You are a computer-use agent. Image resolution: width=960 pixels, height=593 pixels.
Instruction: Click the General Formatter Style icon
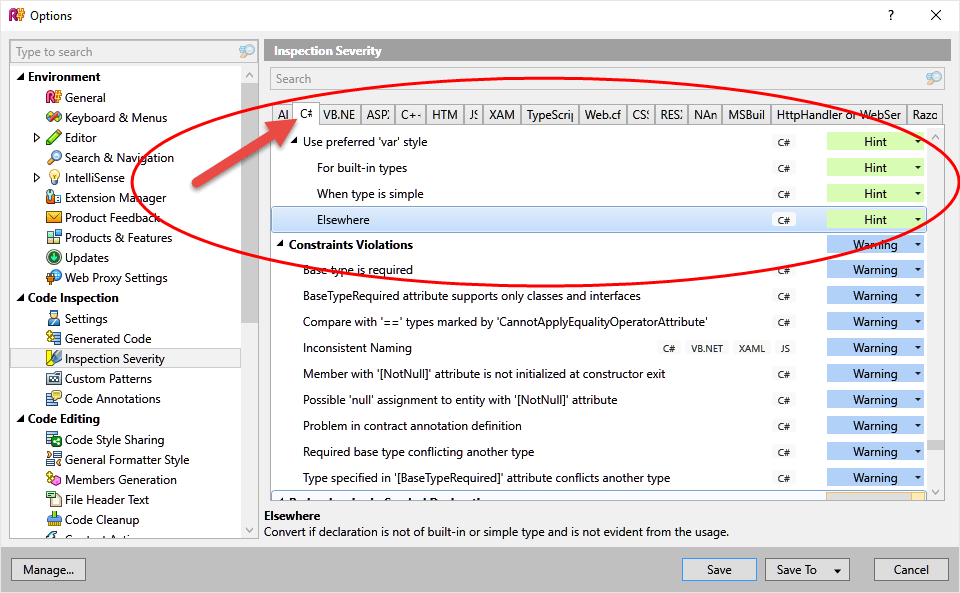click(x=54, y=459)
